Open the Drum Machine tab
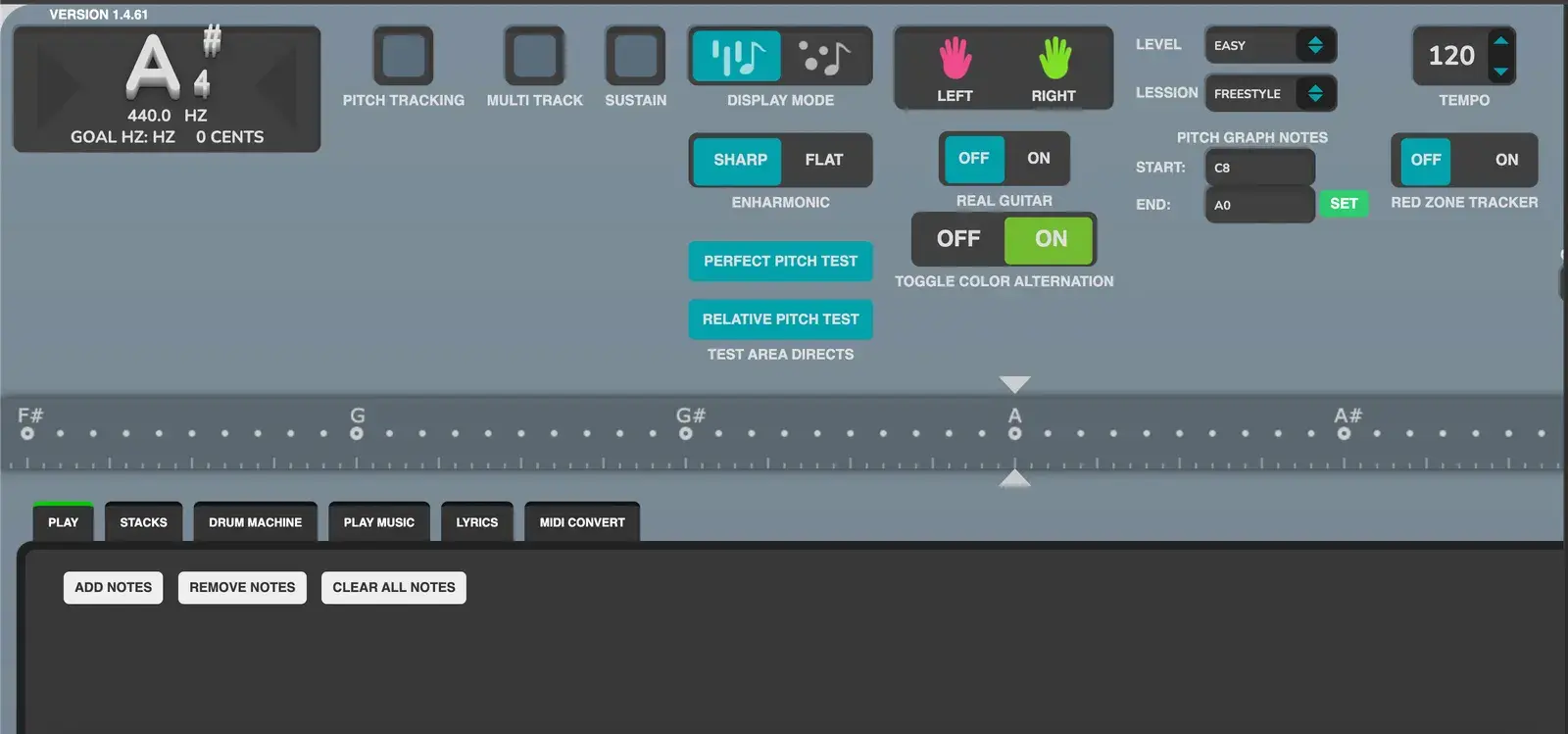Viewport: 1568px width, 734px height. coord(255,522)
